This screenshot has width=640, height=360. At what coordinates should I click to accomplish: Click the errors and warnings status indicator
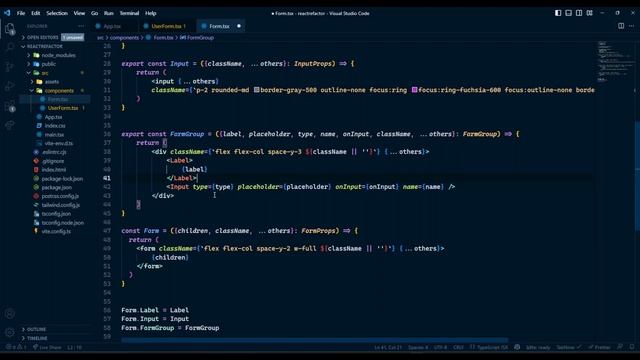pos(16,347)
